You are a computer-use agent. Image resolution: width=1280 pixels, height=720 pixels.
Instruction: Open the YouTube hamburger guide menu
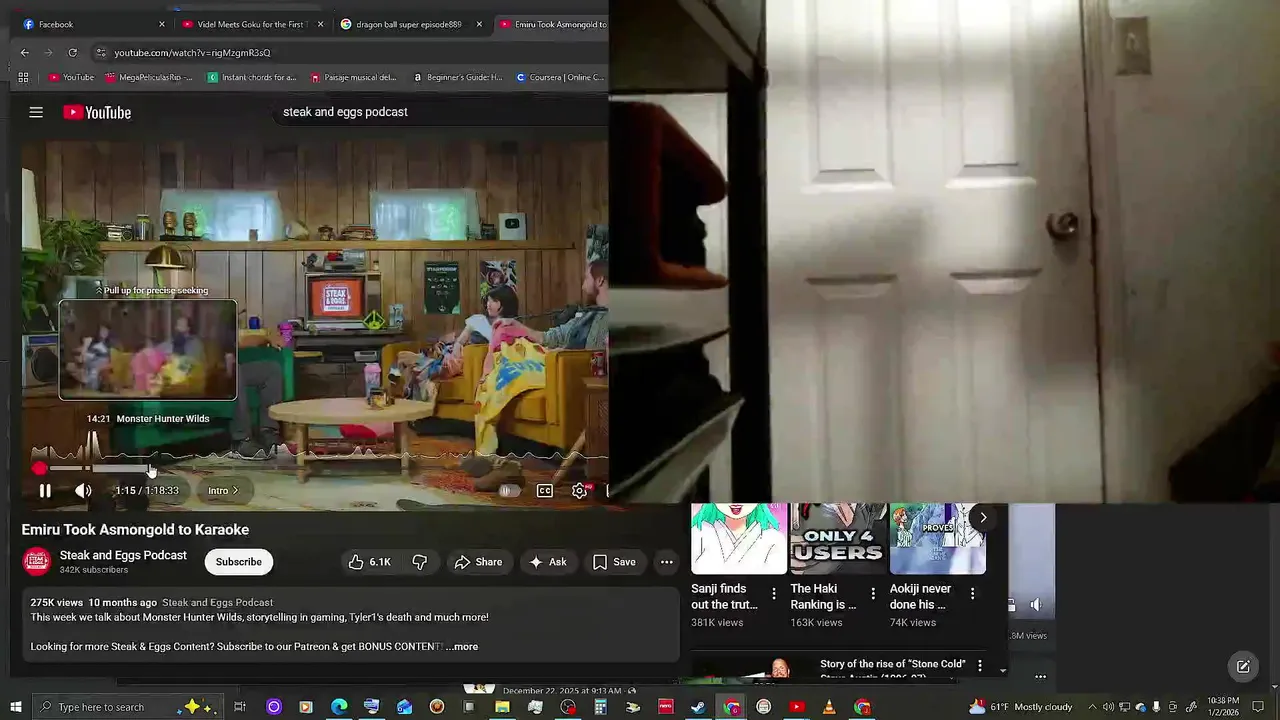(x=36, y=112)
